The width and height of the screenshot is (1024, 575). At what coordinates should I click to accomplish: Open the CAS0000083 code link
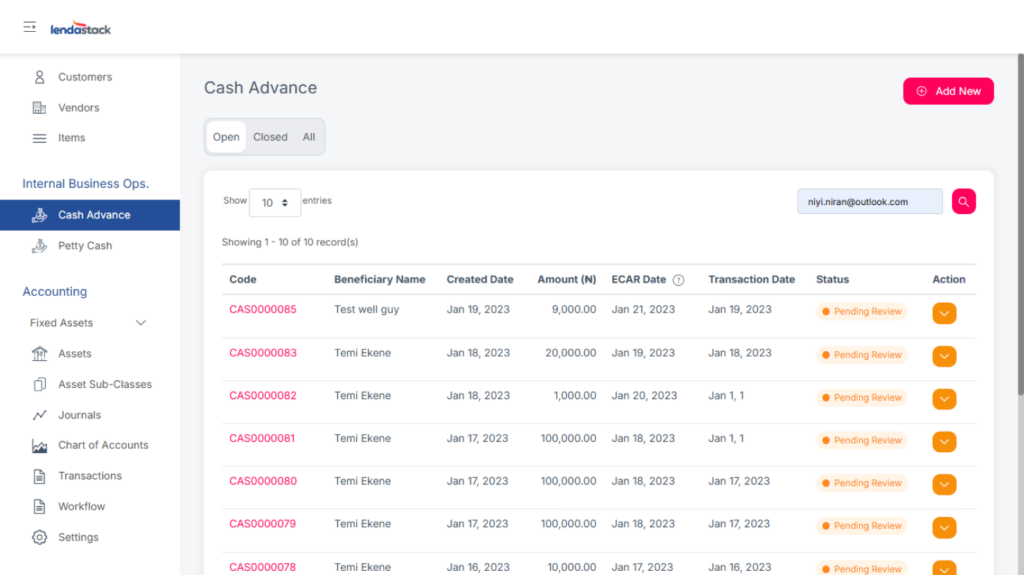click(263, 353)
